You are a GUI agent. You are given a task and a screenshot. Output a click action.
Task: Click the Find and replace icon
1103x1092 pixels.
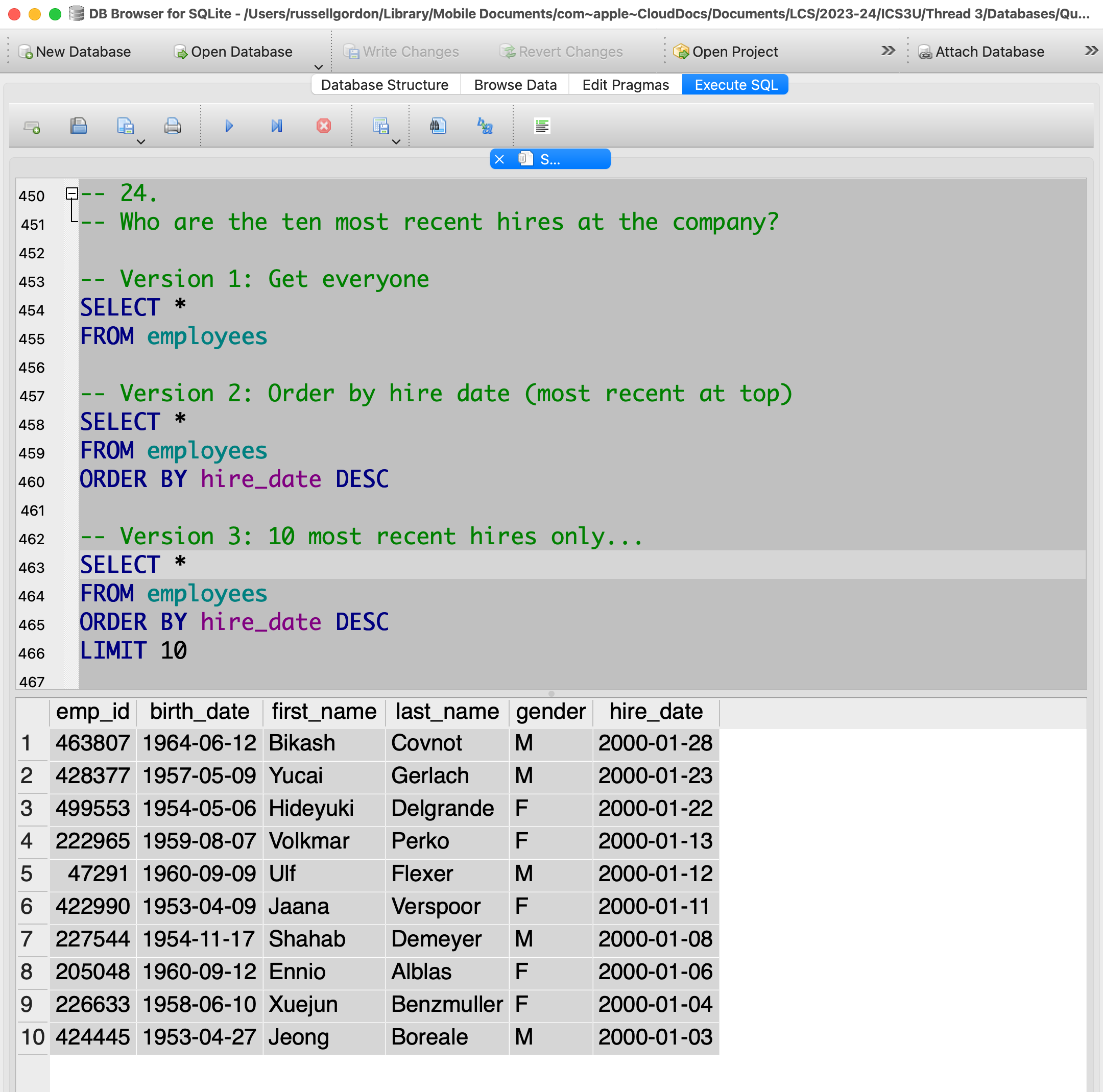pos(485,126)
